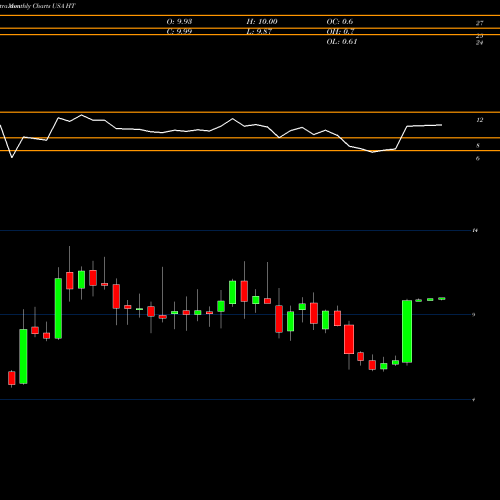Click the '9' price axis label
The height and width of the screenshot is (500, 500).
pos(474,315)
